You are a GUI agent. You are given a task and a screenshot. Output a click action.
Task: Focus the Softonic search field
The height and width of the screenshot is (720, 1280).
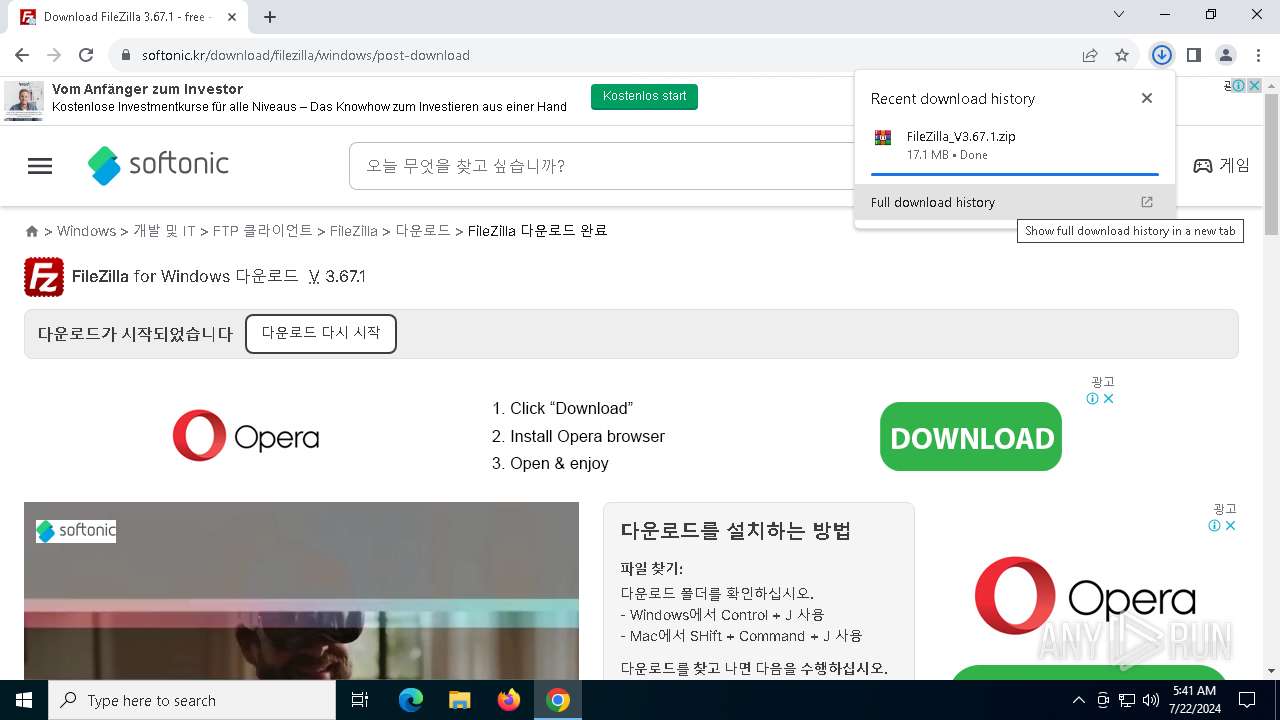tap(600, 166)
